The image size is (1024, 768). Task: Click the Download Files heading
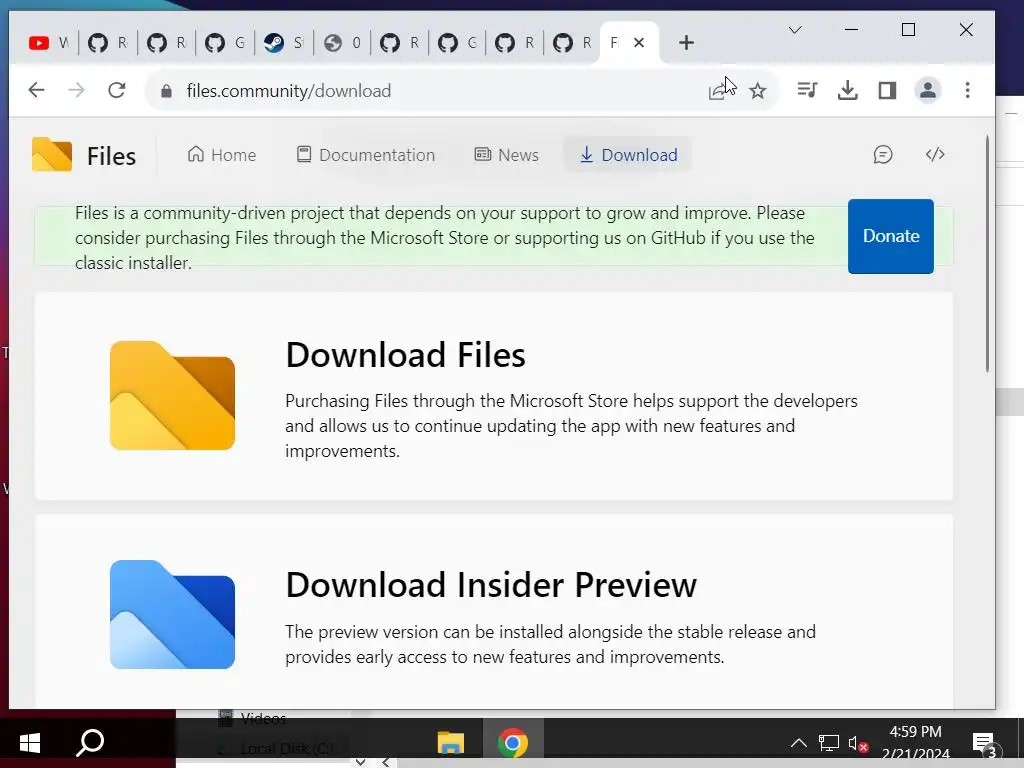click(x=406, y=355)
